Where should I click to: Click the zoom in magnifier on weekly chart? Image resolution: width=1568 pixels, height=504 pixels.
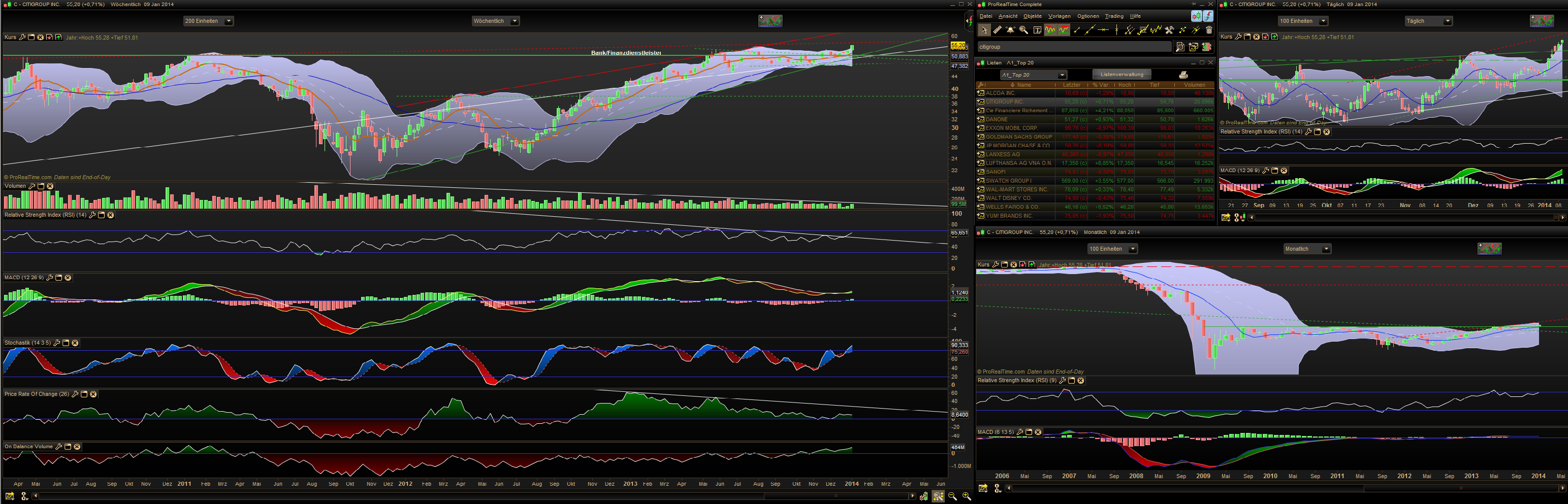pos(966,497)
